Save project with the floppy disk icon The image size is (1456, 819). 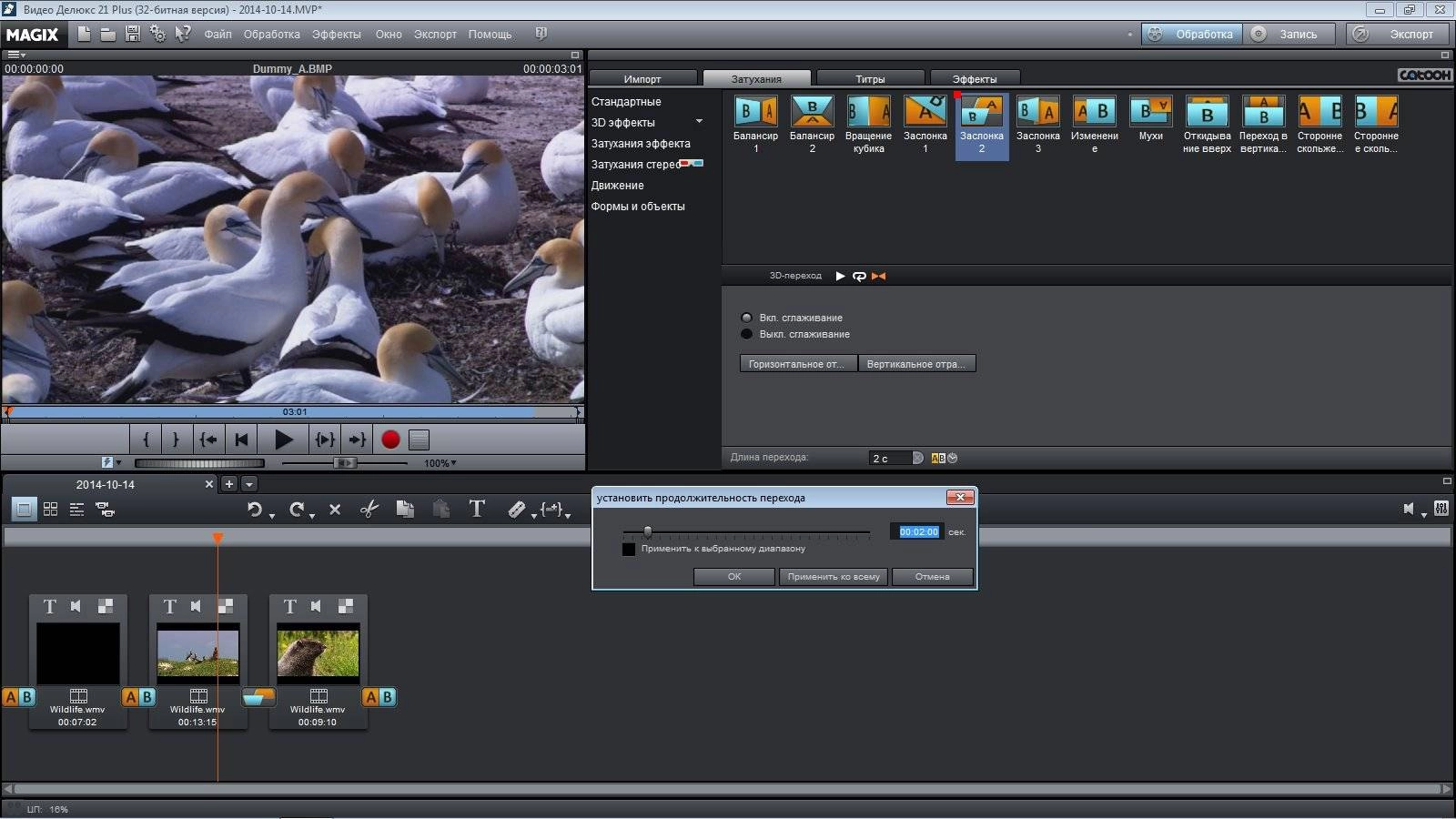(133, 34)
